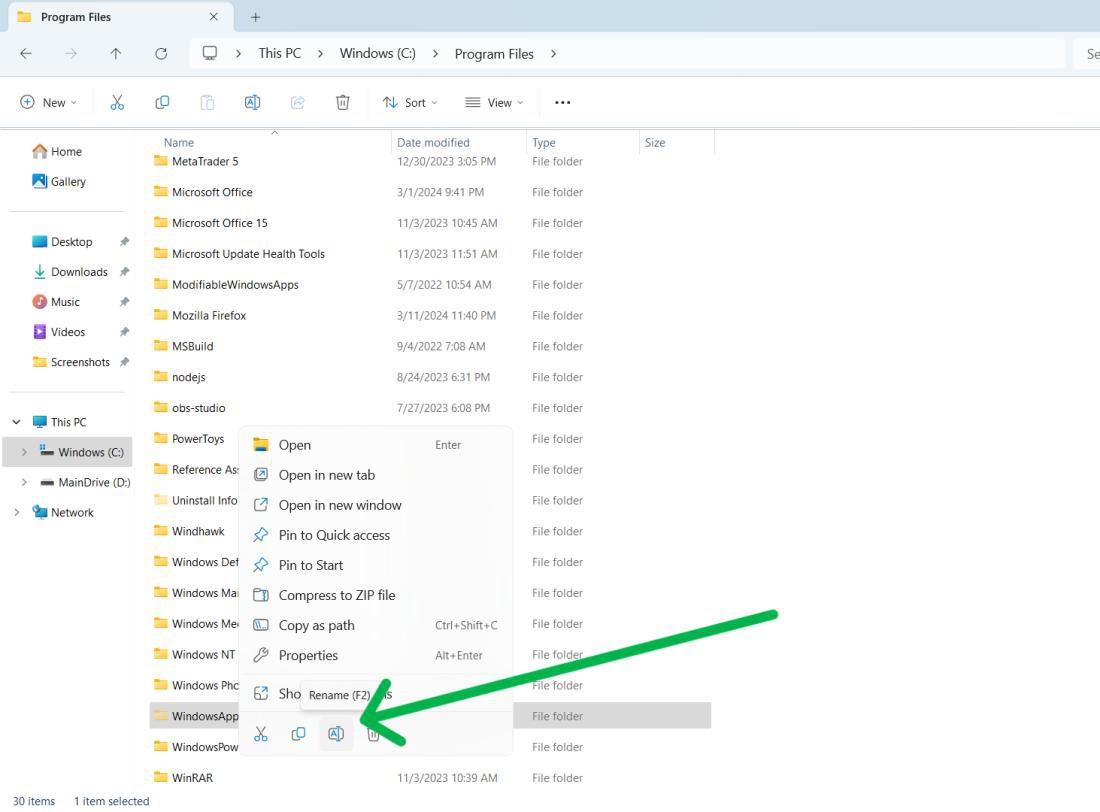Select Pin to Start
The image size is (1100, 812).
375,565
